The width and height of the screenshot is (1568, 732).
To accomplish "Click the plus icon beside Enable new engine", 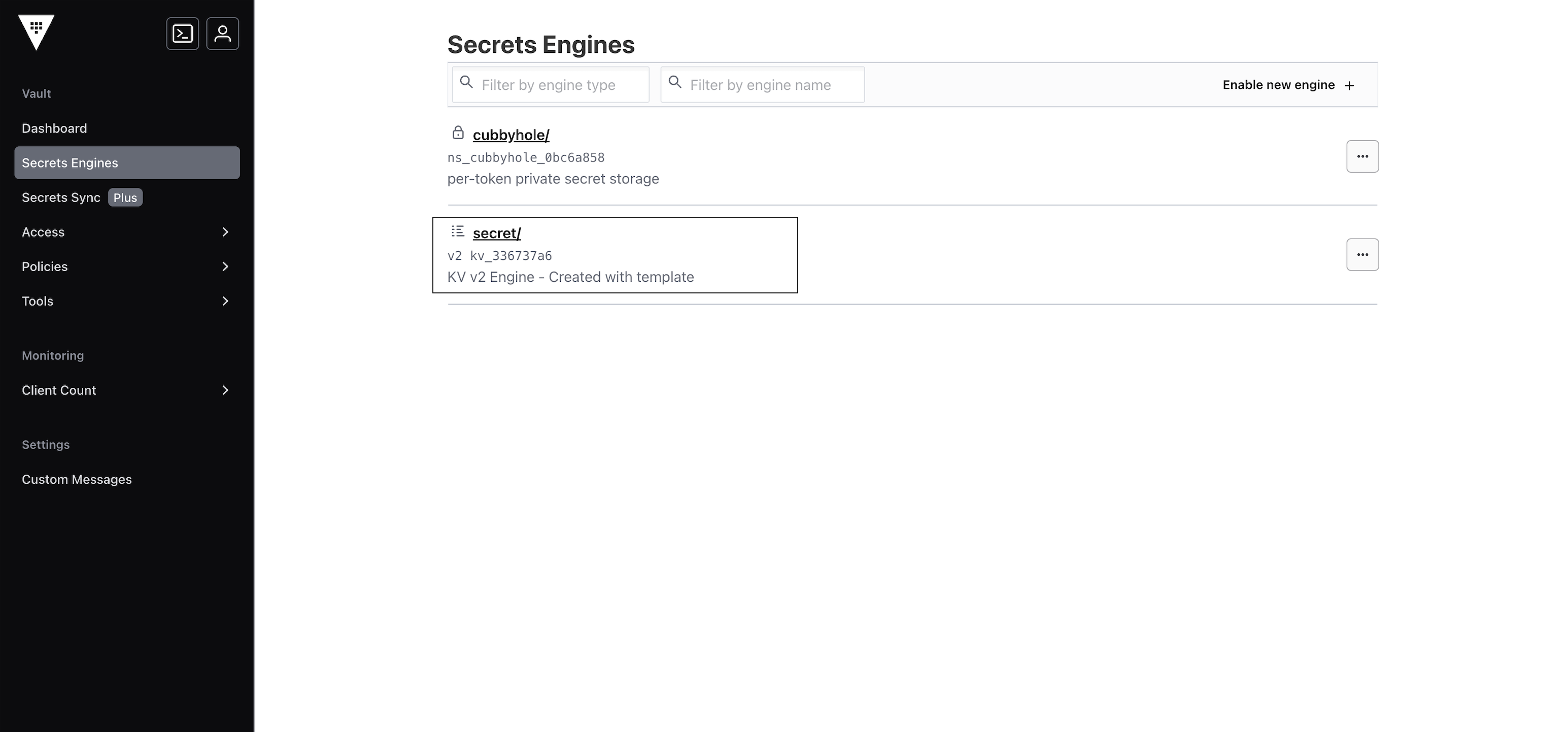I will coord(1349,86).
